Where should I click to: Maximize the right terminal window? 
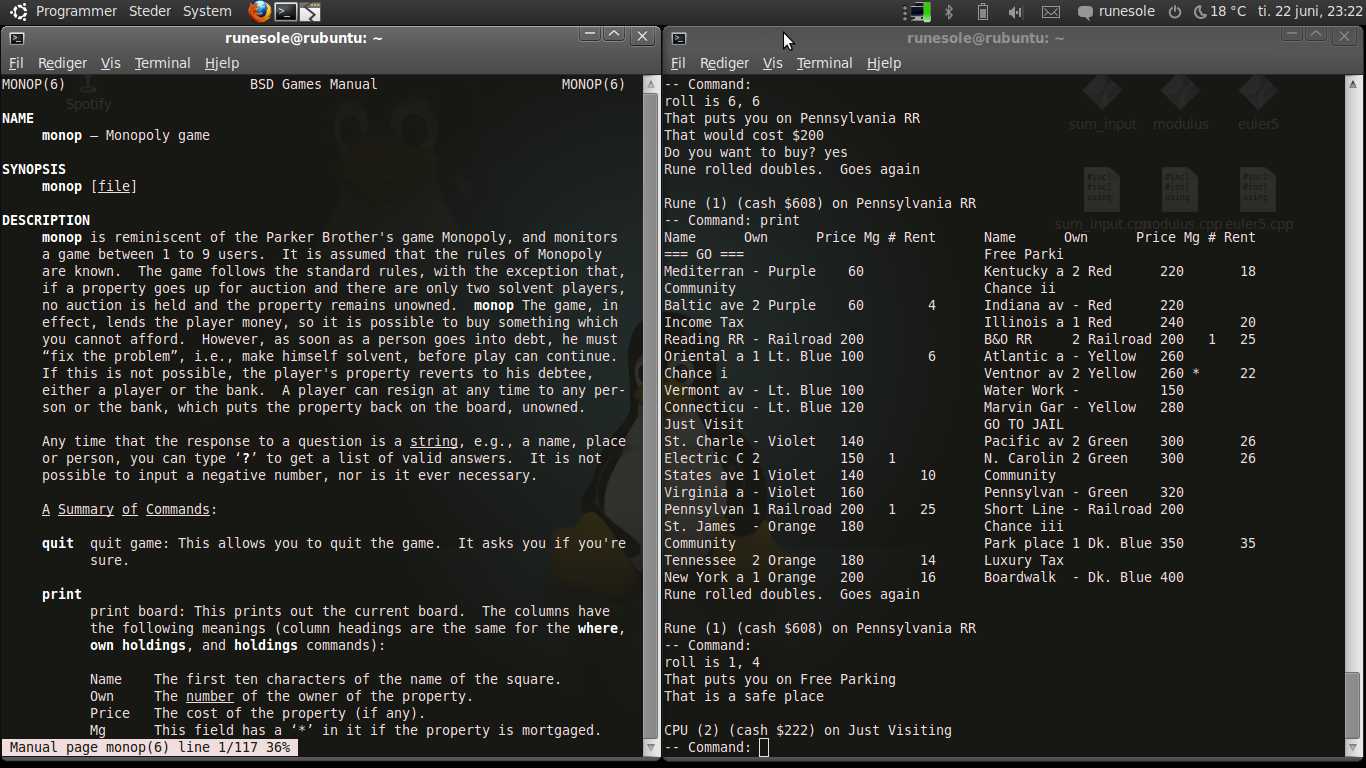pos(1316,35)
